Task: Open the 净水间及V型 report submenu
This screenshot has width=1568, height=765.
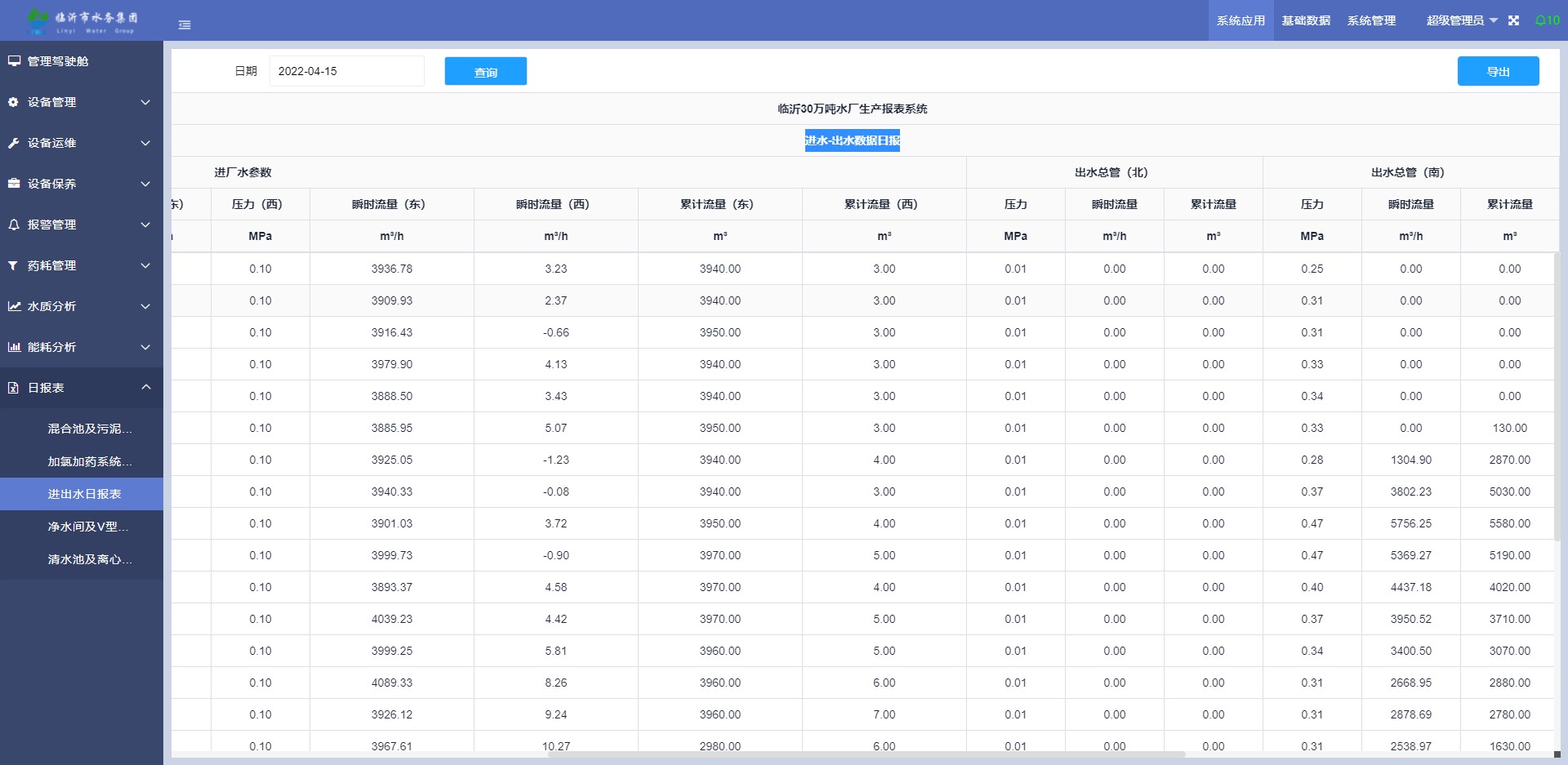Action: tap(82, 527)
